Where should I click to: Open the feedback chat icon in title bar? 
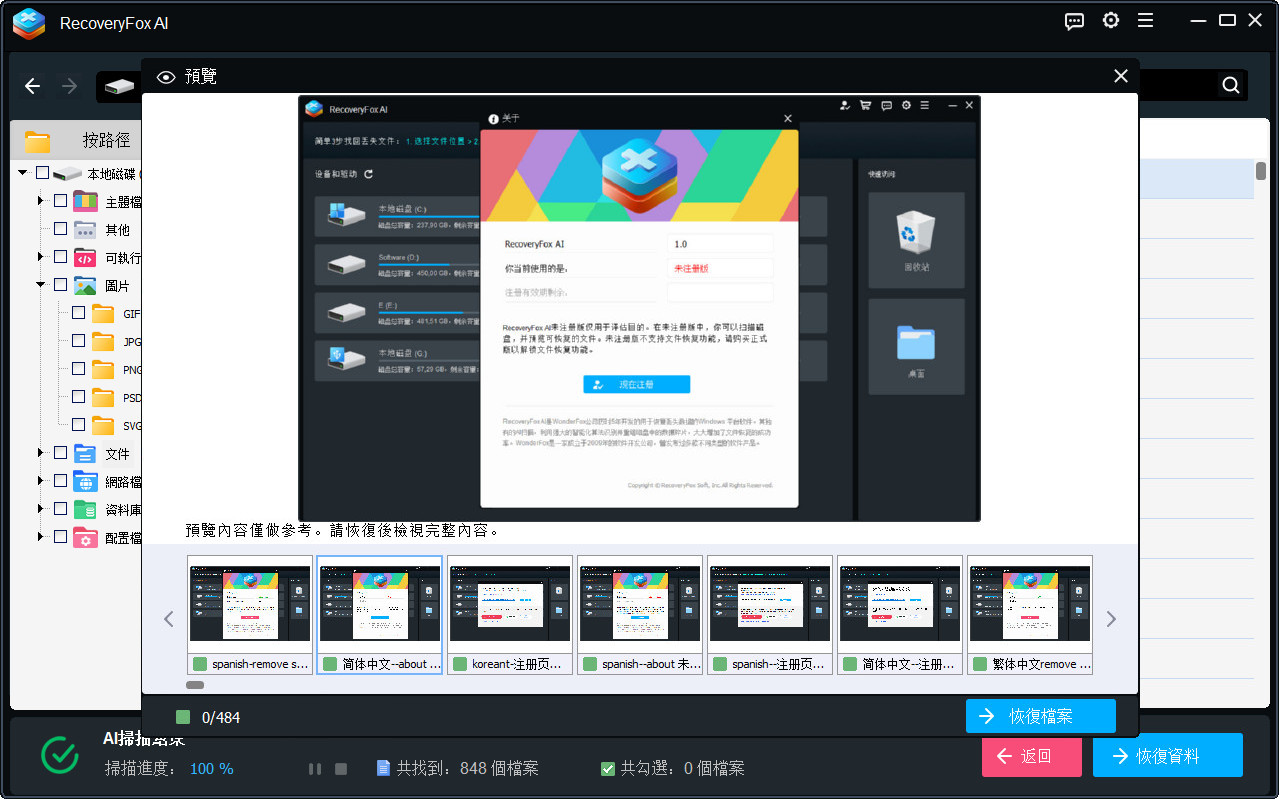tap(1075, 21)
